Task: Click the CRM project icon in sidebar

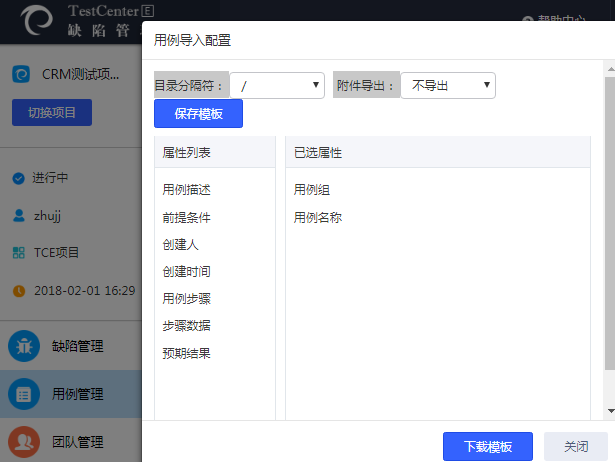Action: click(20, 74)
